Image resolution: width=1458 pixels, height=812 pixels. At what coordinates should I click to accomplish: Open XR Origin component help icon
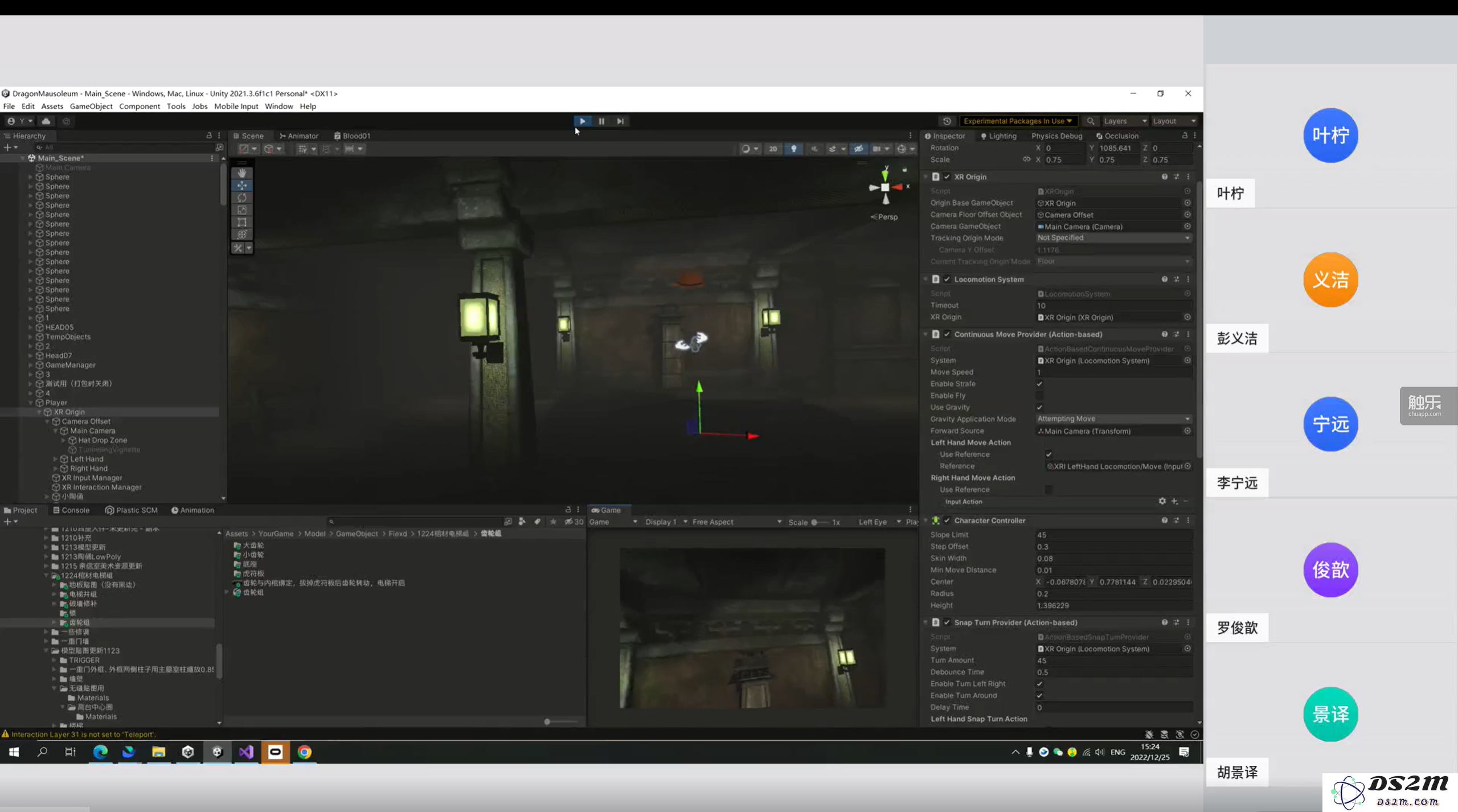(x=1165, y=177)
